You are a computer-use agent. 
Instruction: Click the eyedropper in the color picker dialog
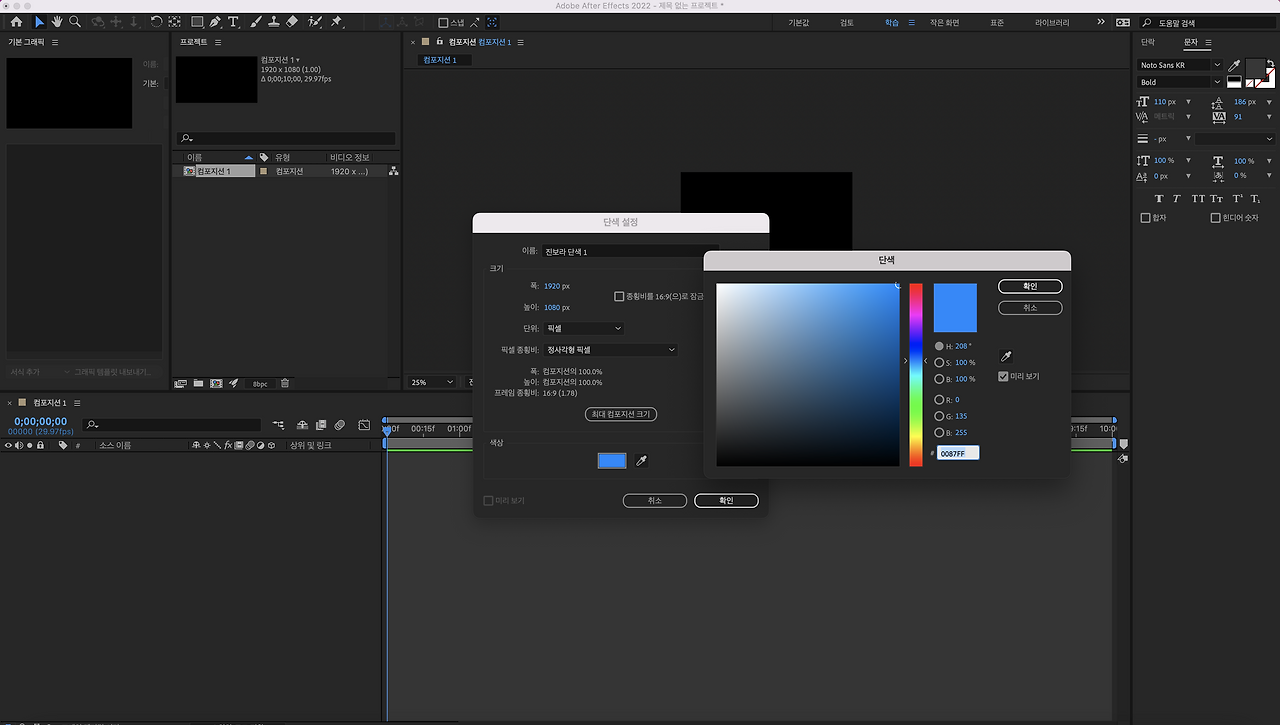pyautogui.click(x=1005, y=357)
